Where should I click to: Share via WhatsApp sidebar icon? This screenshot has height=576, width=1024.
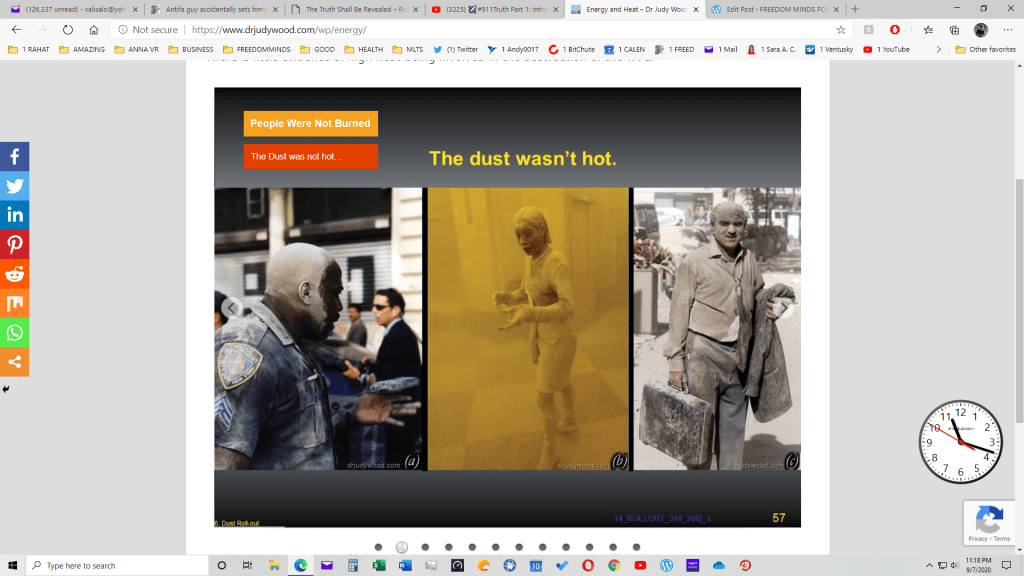point(15,332)
